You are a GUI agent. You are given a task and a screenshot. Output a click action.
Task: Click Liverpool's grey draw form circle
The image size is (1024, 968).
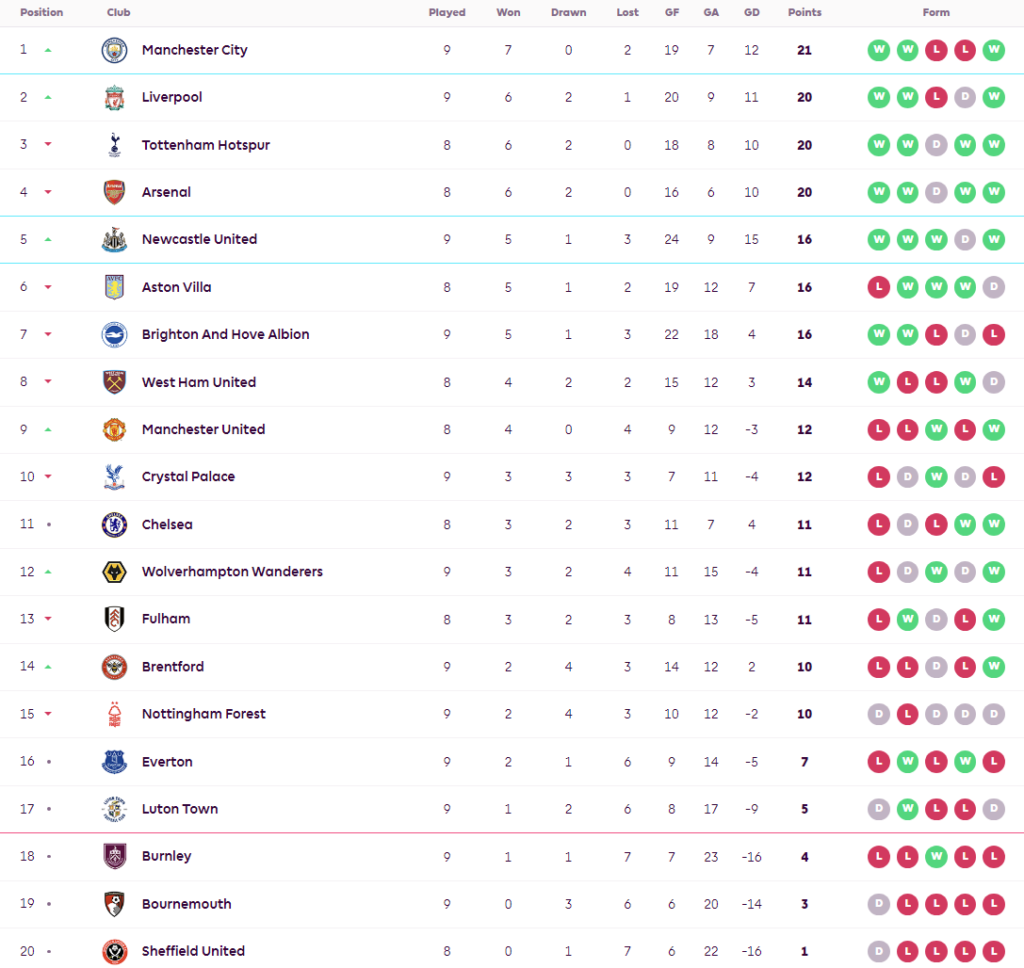(965, 97)
